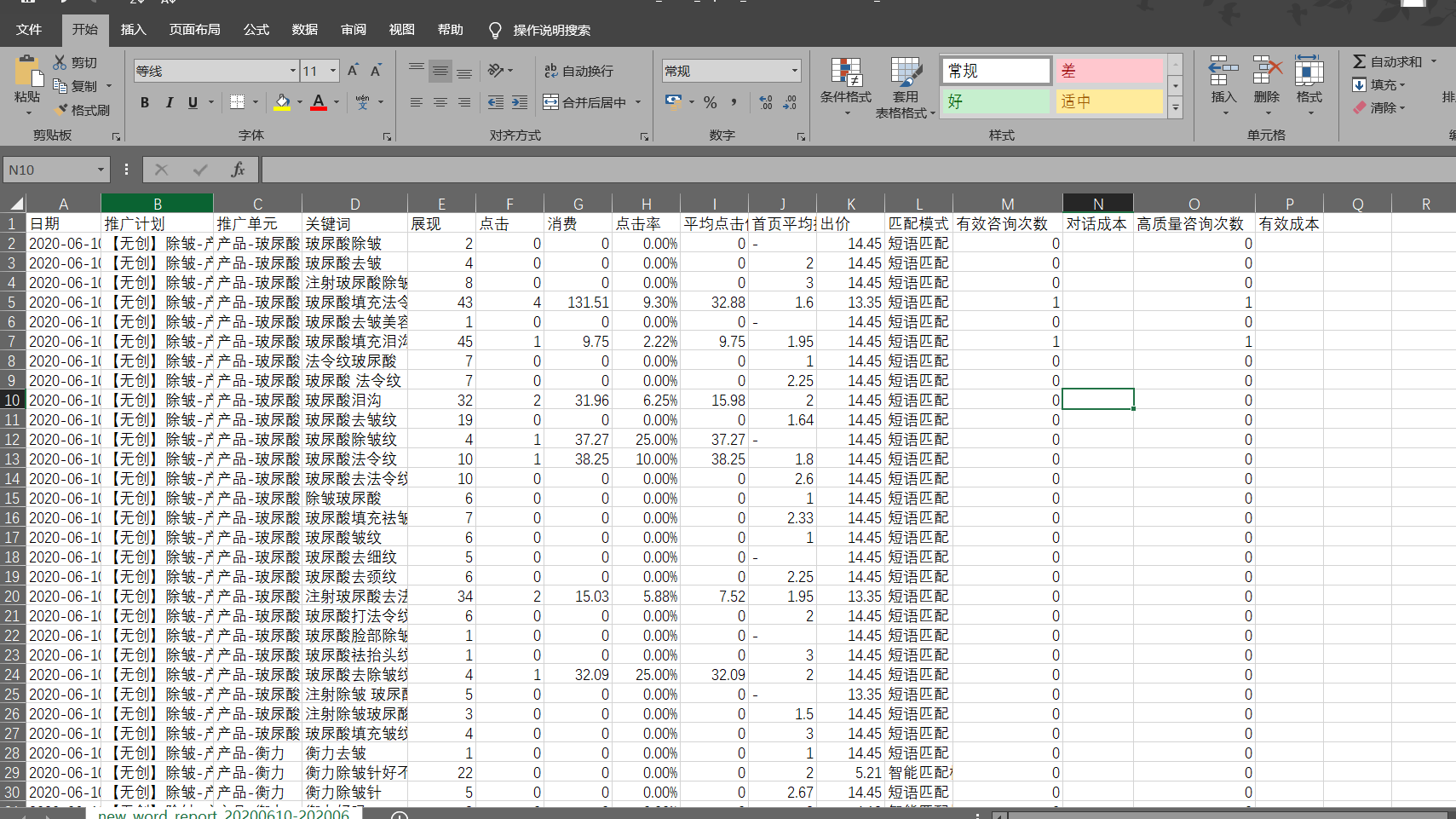Toggle Underline formatting

pyautogui.click(x=193, y=102)
